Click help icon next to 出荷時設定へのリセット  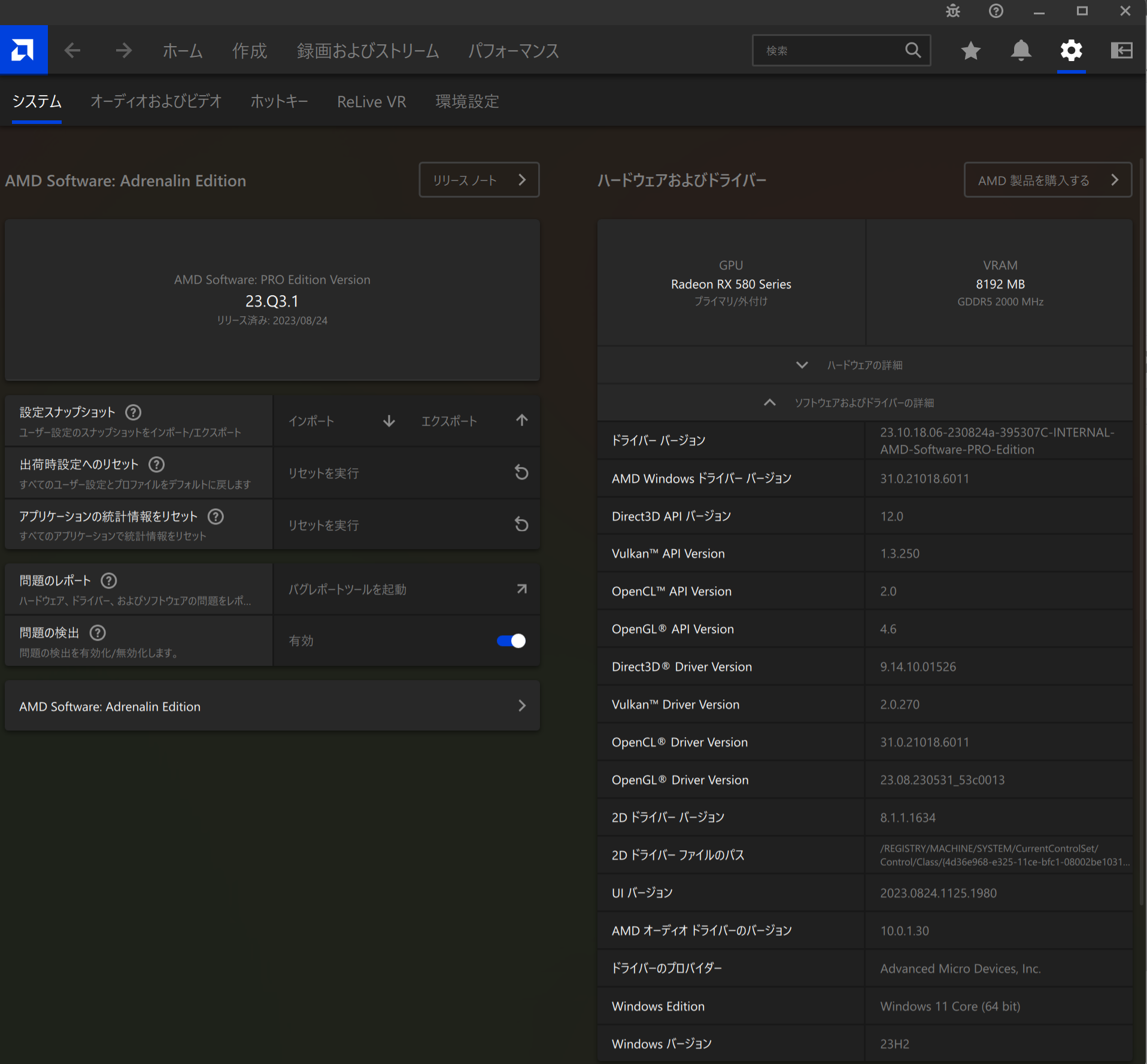point(157,464)
